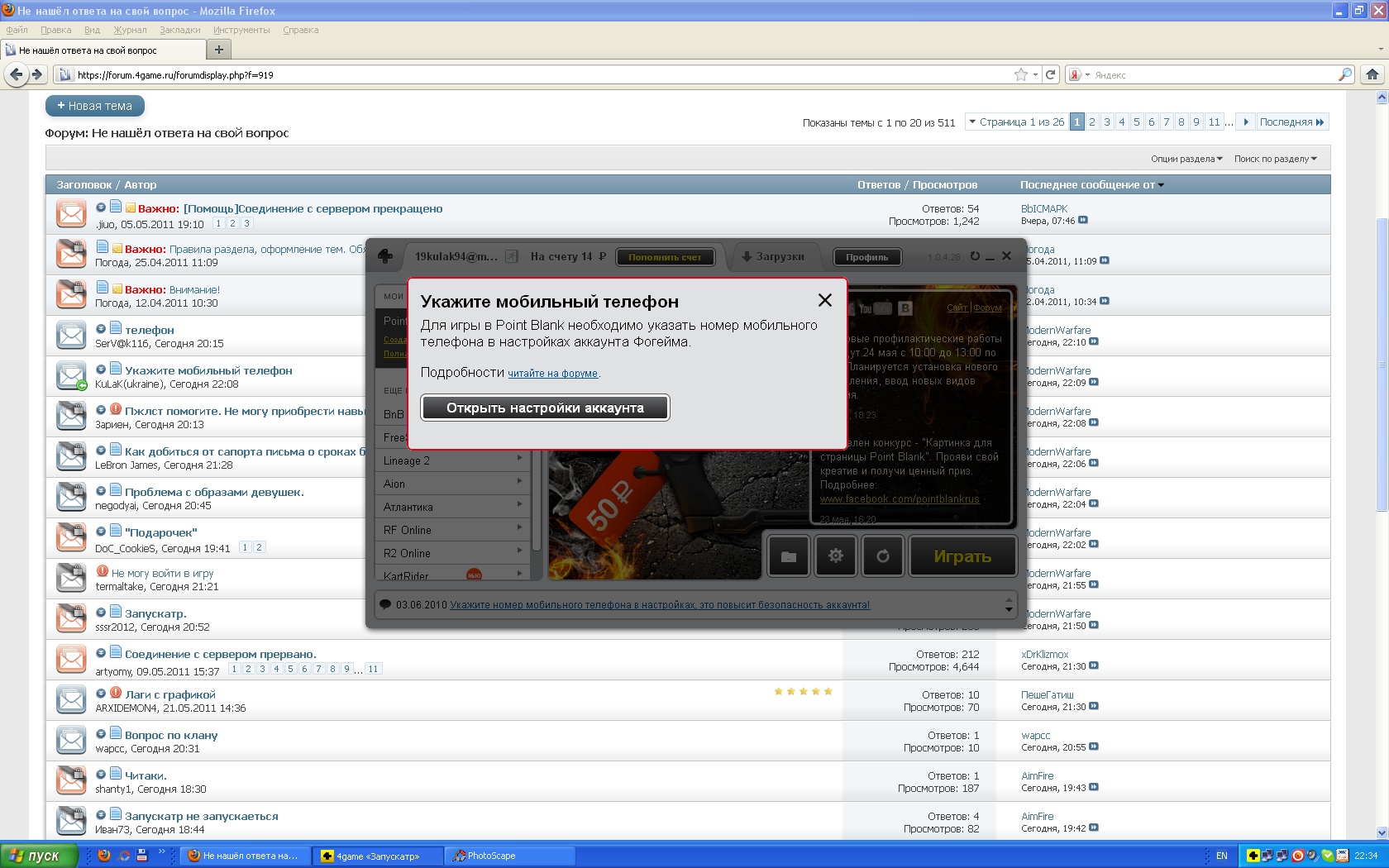Open sort arrow beside 'Последнее сообщение от'
Viewport: 1389px width, 868px height.
(x=1161, y=185)
